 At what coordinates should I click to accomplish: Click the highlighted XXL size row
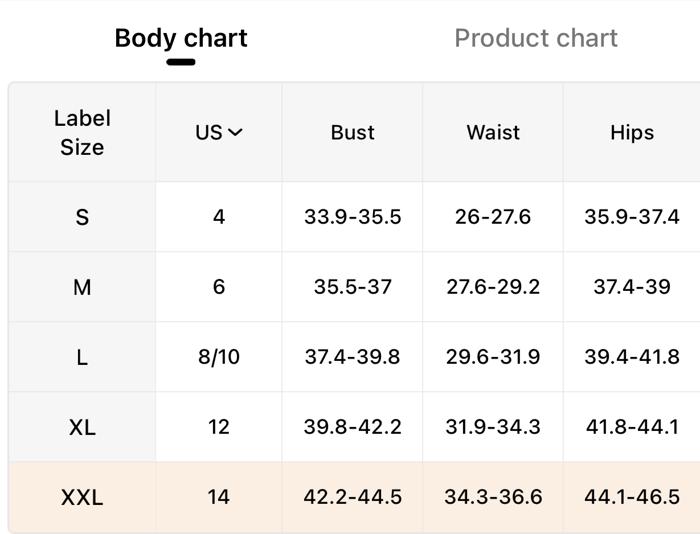pos(354,497)
